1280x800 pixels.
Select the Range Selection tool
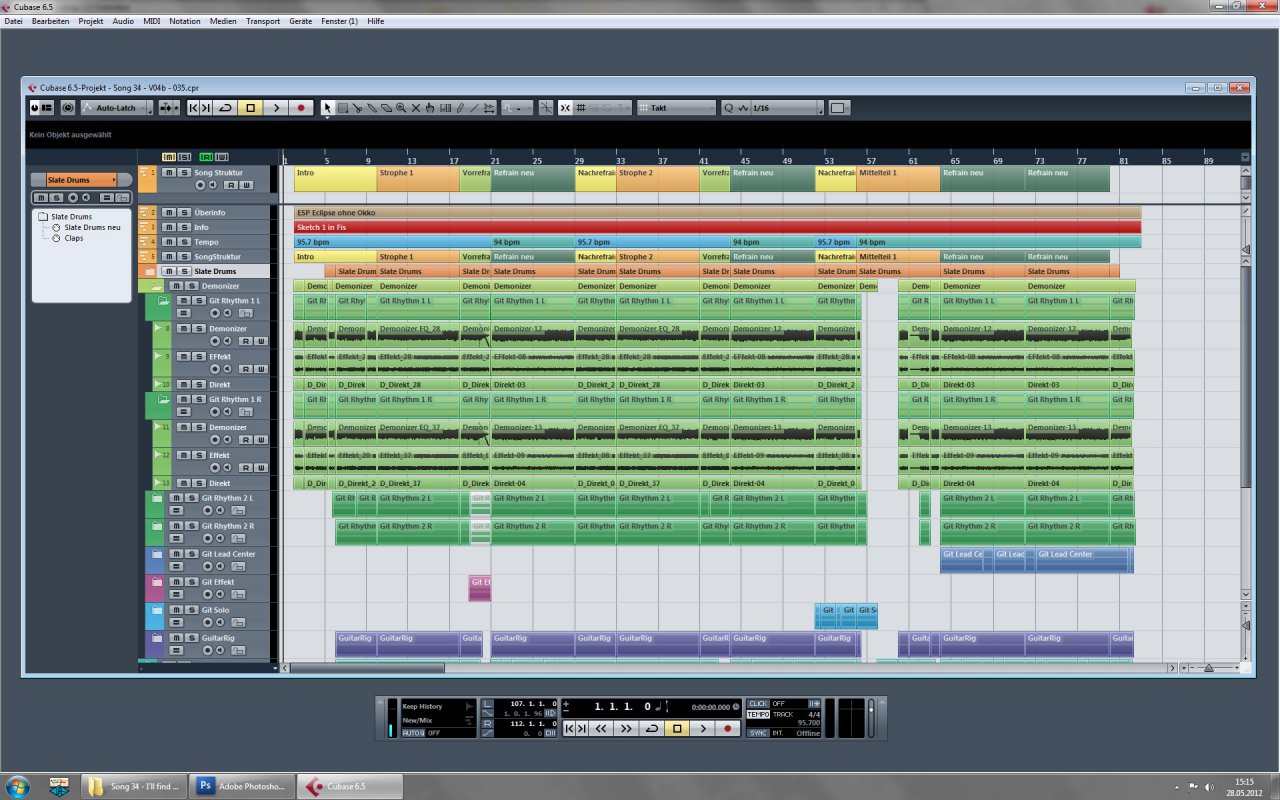tap(342, 108)
